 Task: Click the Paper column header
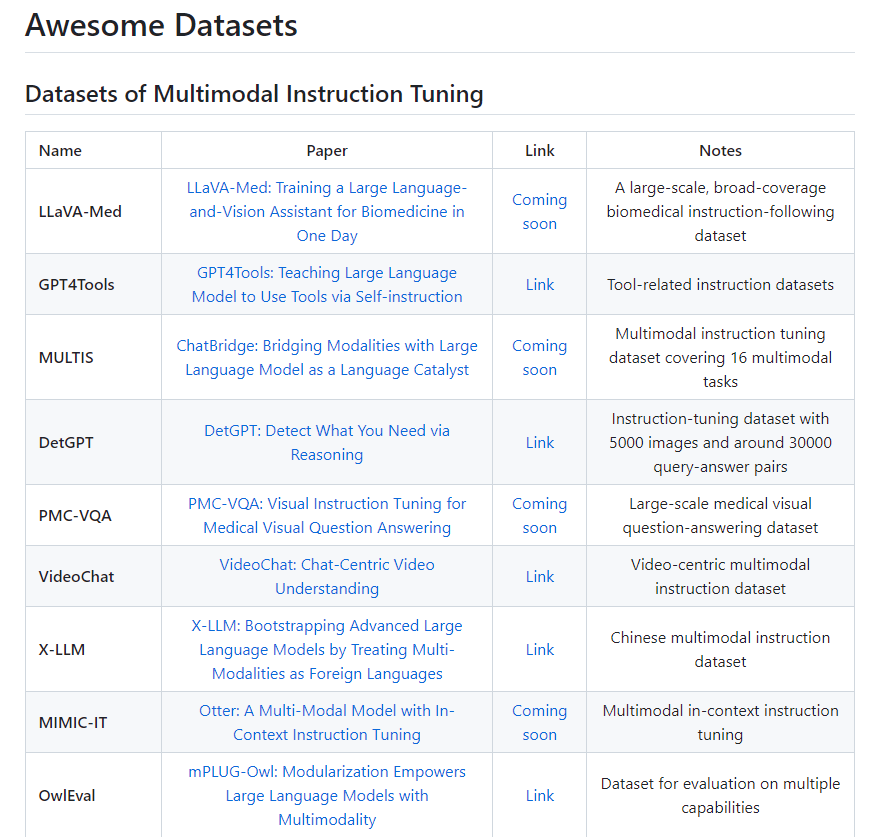coord(327,151)
